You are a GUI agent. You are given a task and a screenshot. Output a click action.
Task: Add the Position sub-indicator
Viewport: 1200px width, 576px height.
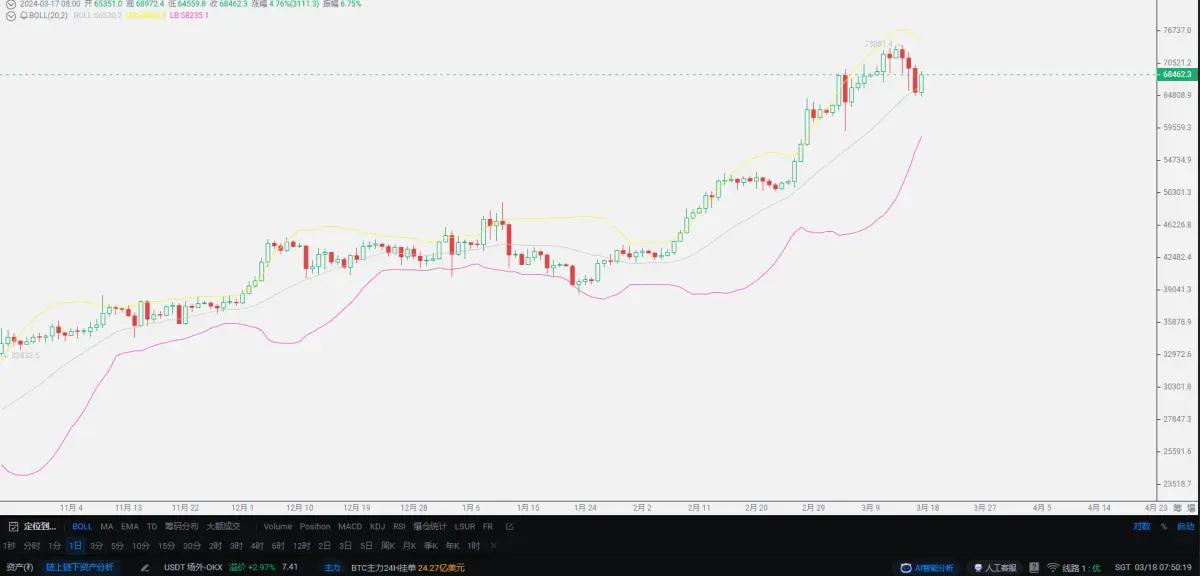(x=315, y=526)
